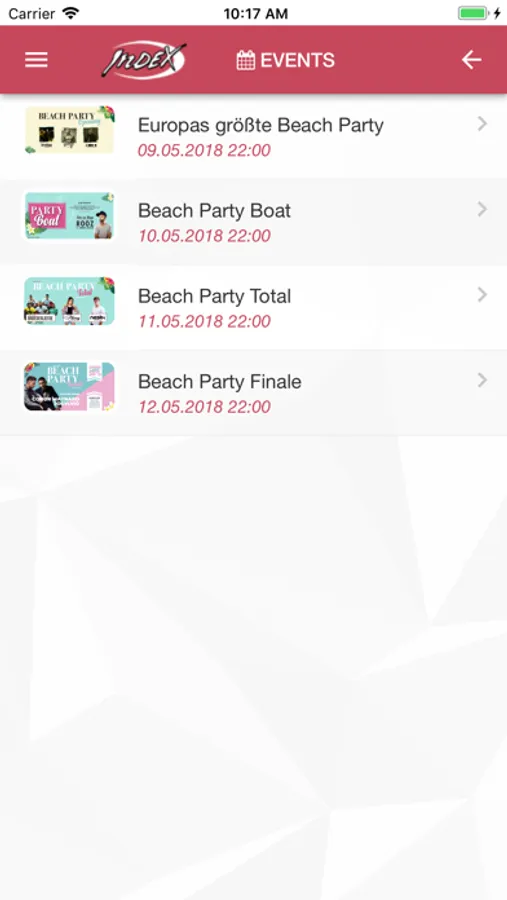Click the calendar icon beside EVENTS
Viewport: 507px width, 900px height.
246,60
